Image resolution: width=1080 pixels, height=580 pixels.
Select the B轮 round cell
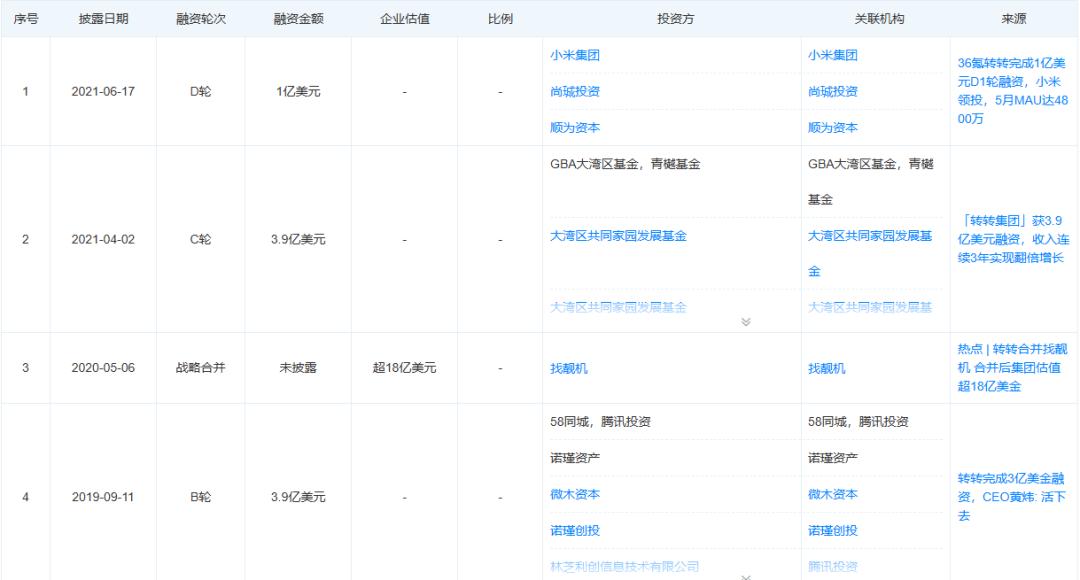point(200,497)
